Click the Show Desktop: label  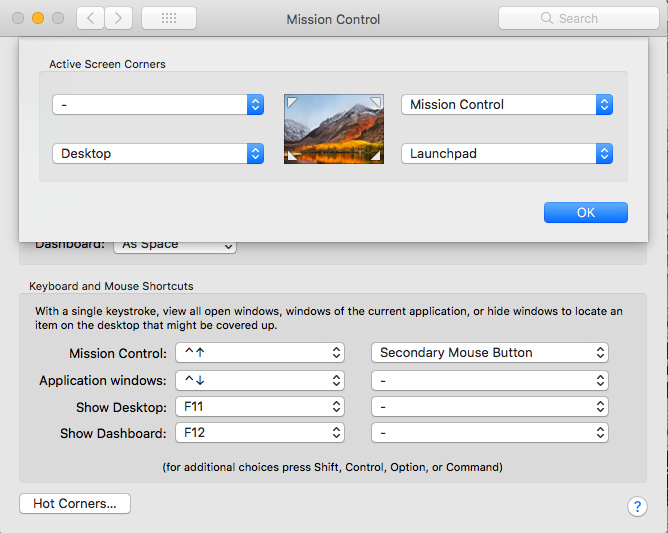[x=121, y=407]
